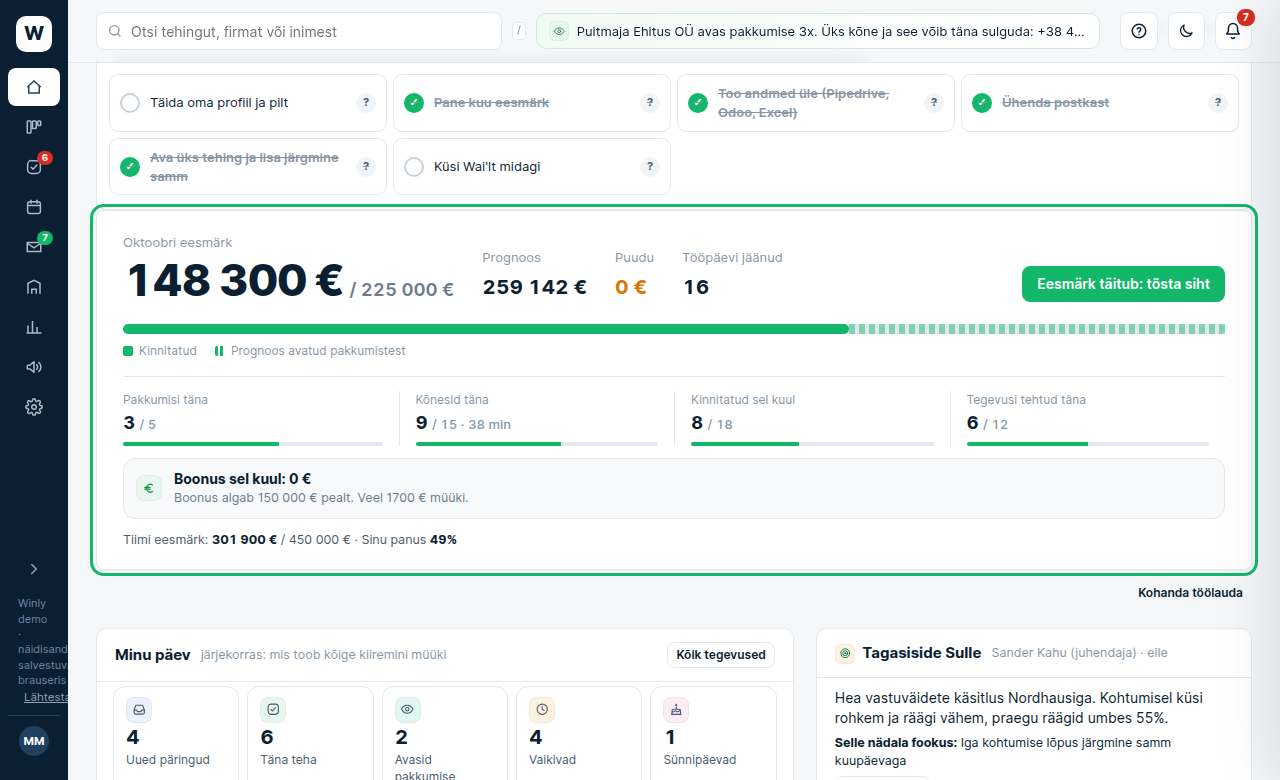Show help for 'Ava üks tehing' step

click(x=366, y=166)
